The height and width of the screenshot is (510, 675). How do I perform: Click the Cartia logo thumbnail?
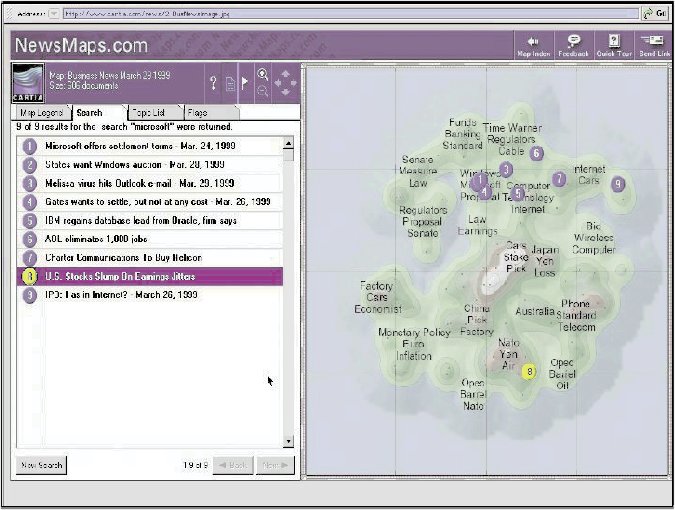pos(28,83)
